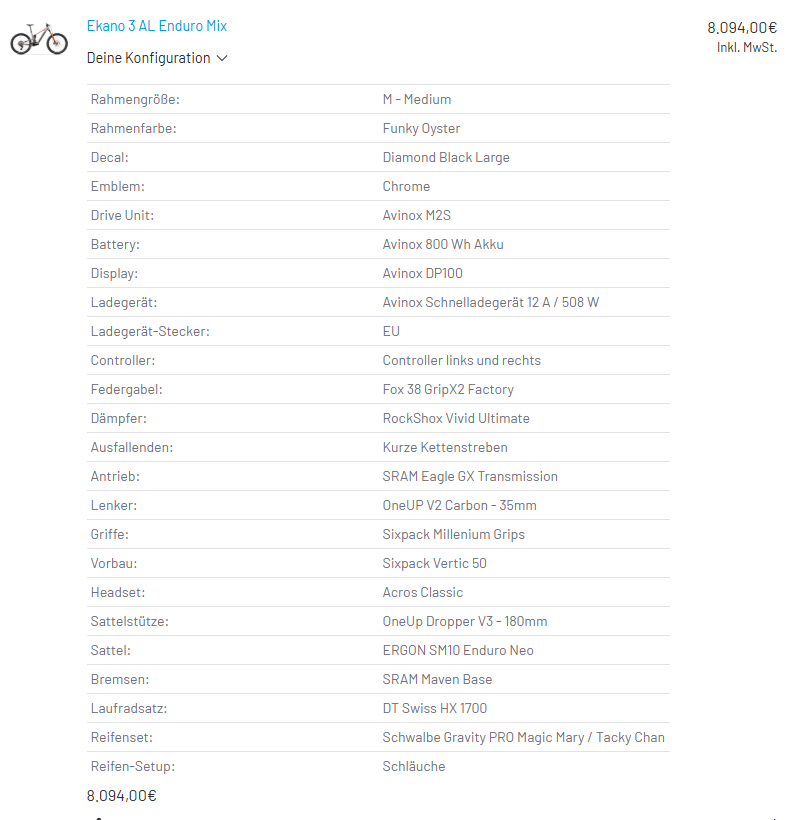Click the bottom 8.094,00€ total price

click(121, 796)
